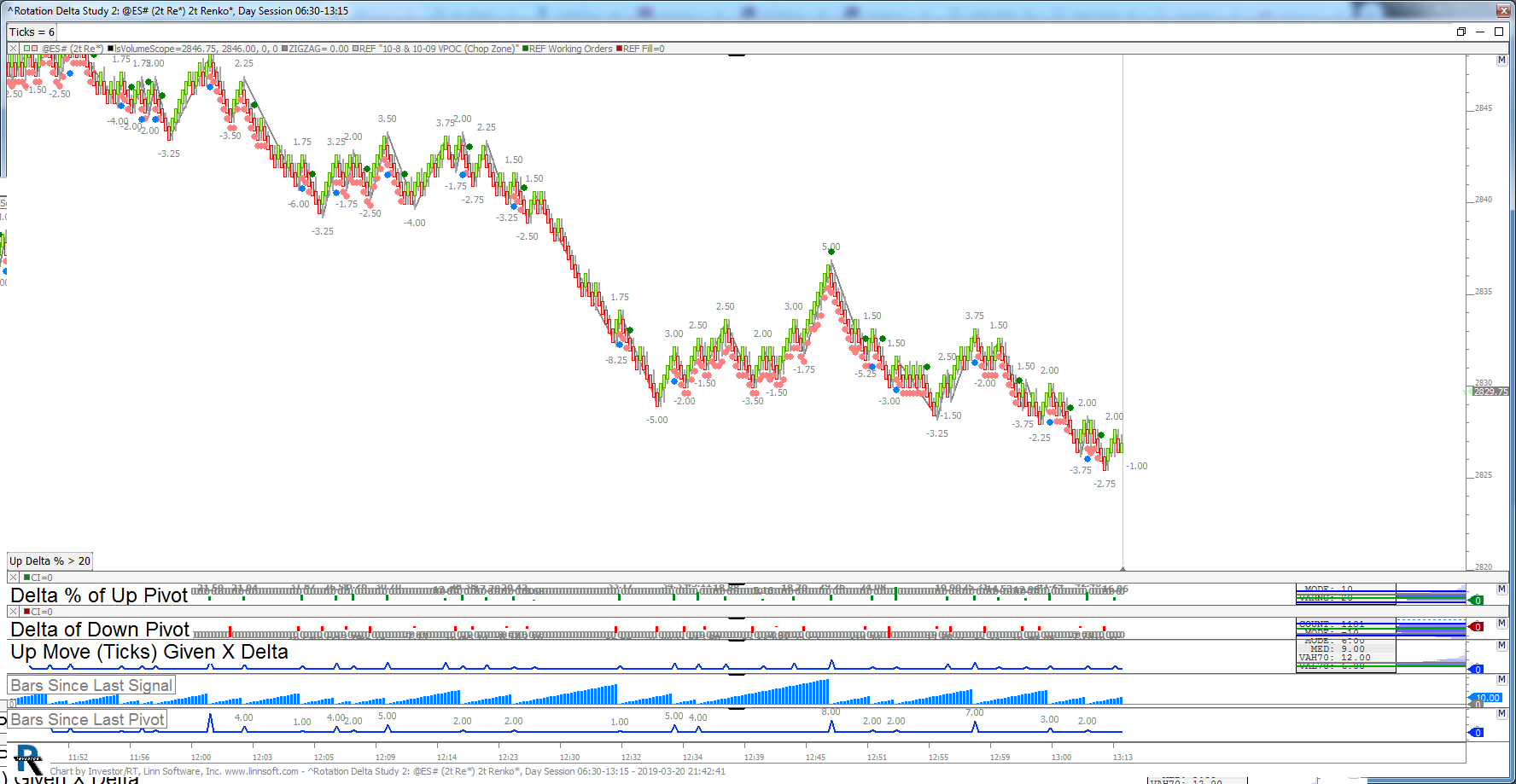
Task: Click the dark red CI=0 legend marker
Action: click(x=26, y=612)
